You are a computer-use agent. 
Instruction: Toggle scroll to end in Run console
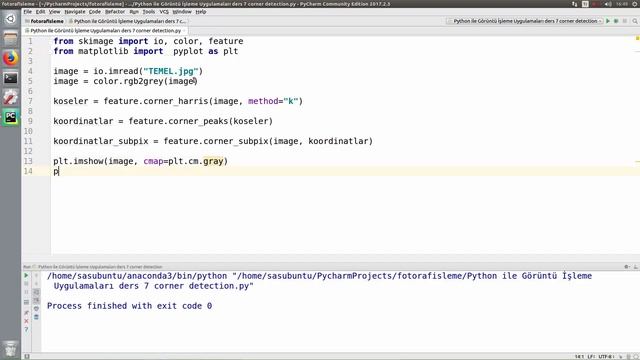[x=36, y=300]
